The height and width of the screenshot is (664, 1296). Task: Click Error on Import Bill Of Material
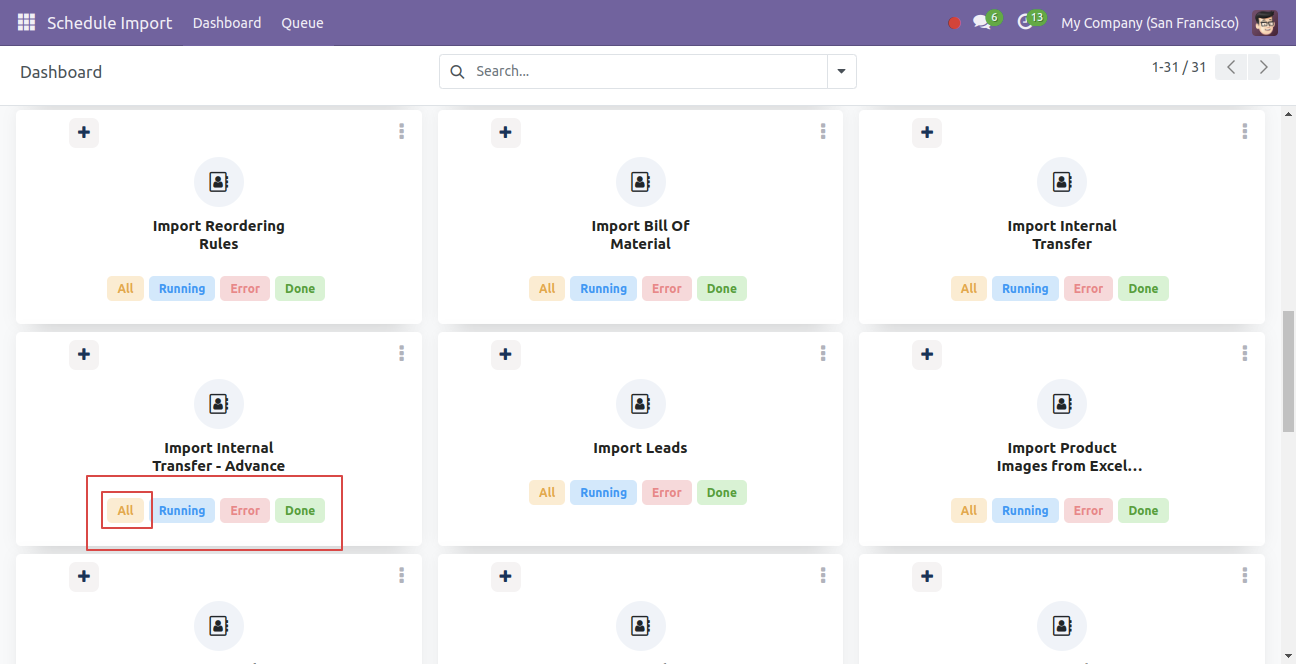pos(667,289)
